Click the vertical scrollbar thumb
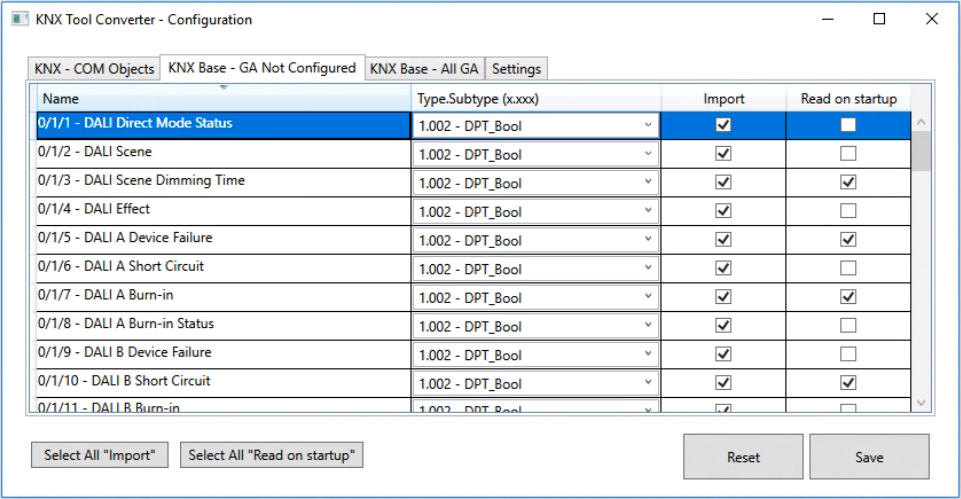This screenshot has height=499, width=961. 921,152
